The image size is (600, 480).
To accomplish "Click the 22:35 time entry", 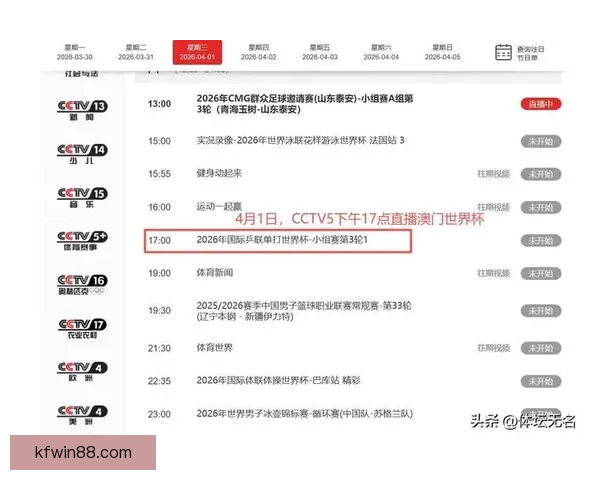I will 159,381.
